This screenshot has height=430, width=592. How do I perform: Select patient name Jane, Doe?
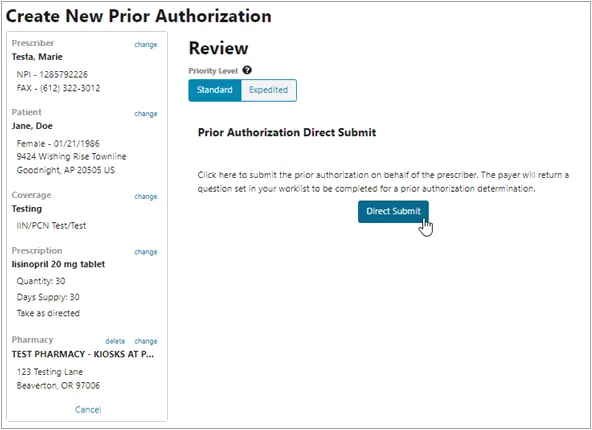click(32, 126)
